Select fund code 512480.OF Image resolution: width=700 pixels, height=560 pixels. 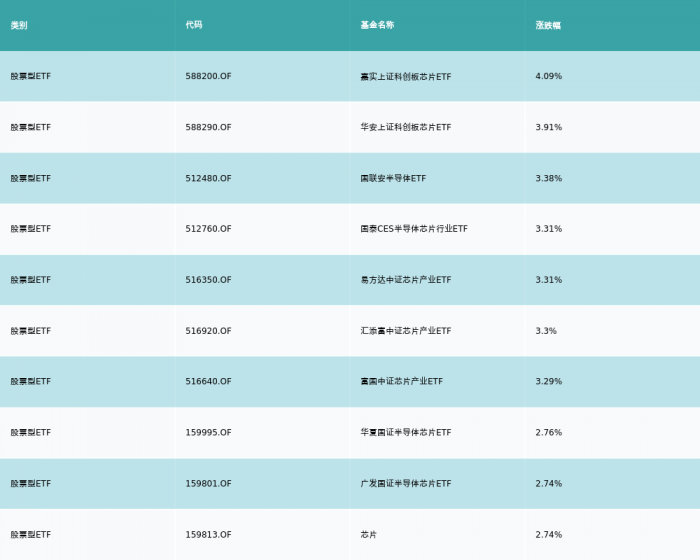209,178
